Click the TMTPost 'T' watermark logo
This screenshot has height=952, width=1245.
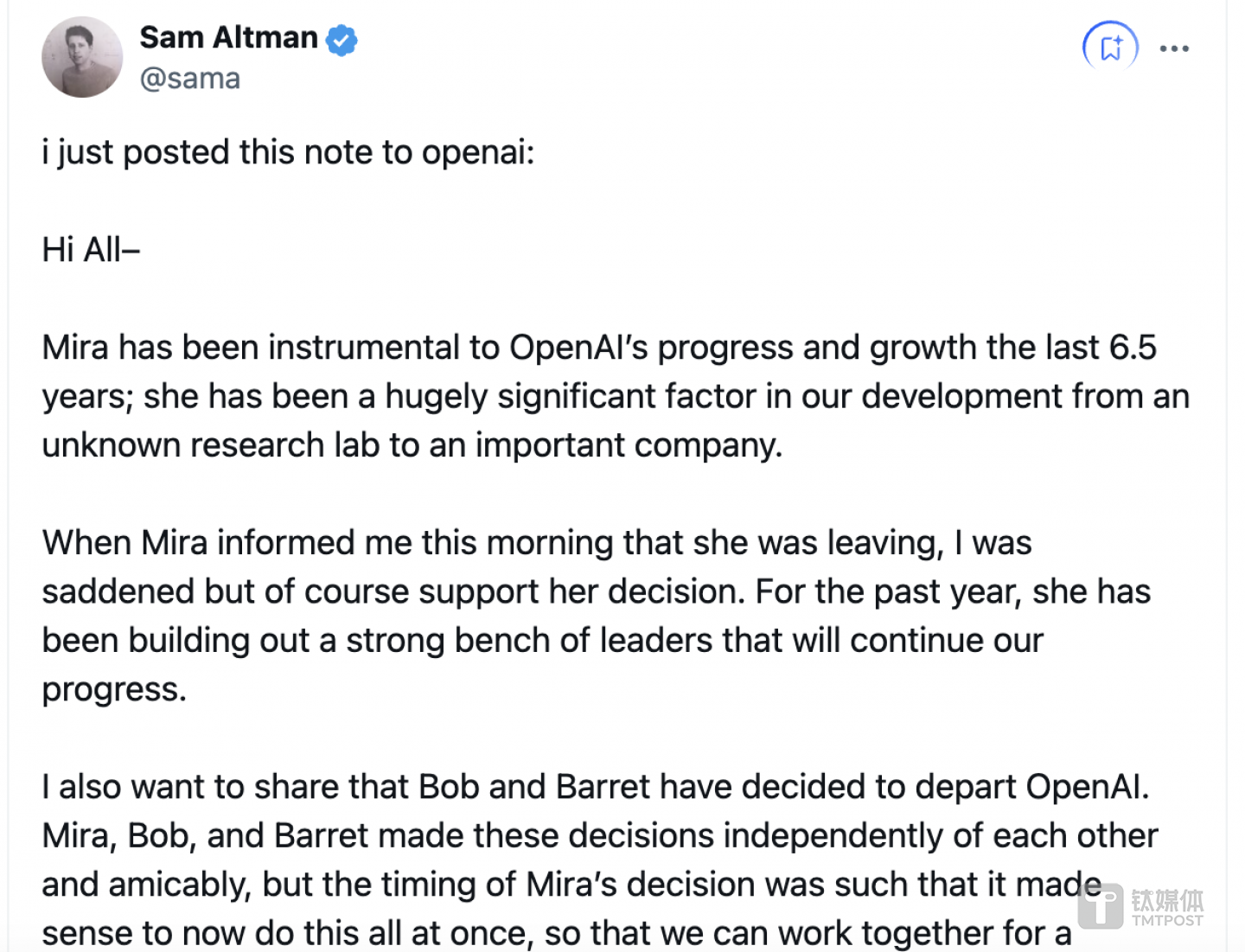tap(1101, 906)
